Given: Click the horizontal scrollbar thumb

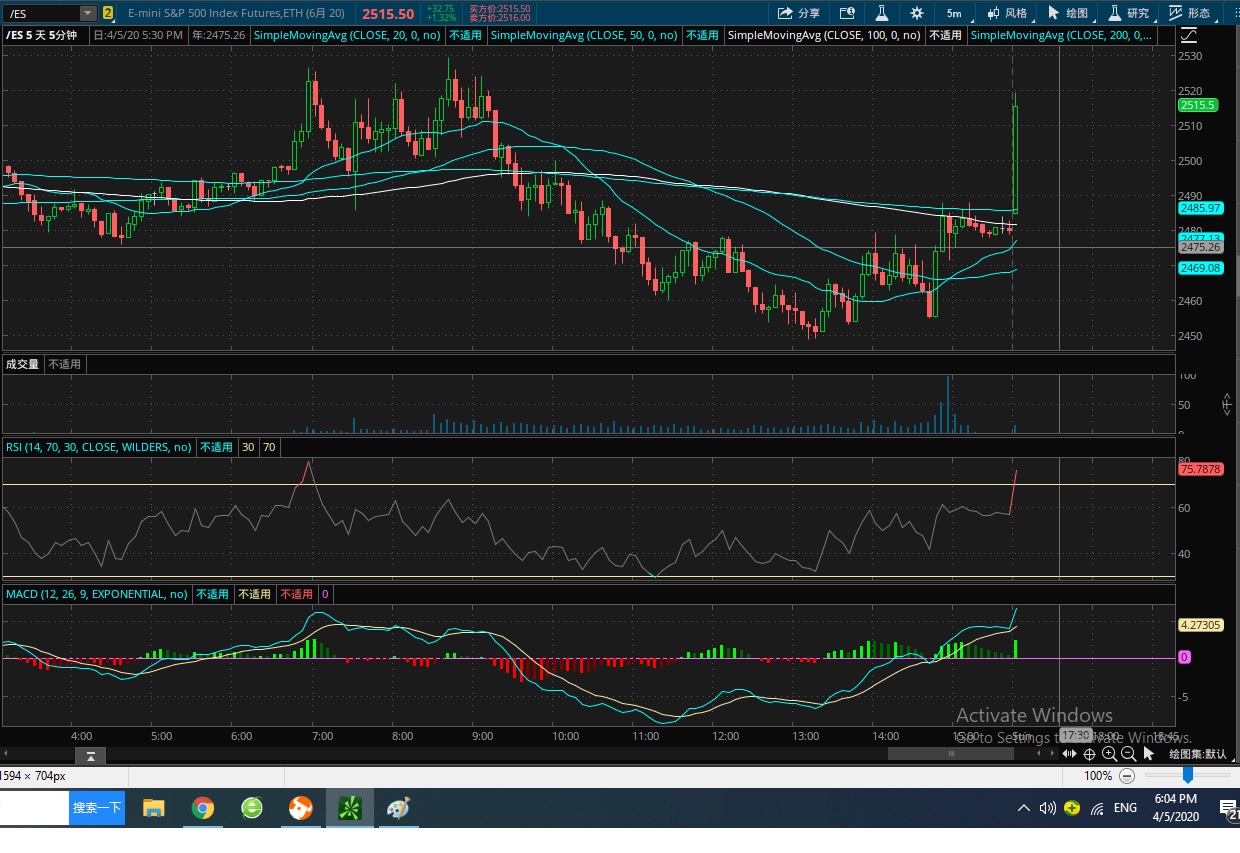Looking at the screenshot, I should [x=952, y=754].
